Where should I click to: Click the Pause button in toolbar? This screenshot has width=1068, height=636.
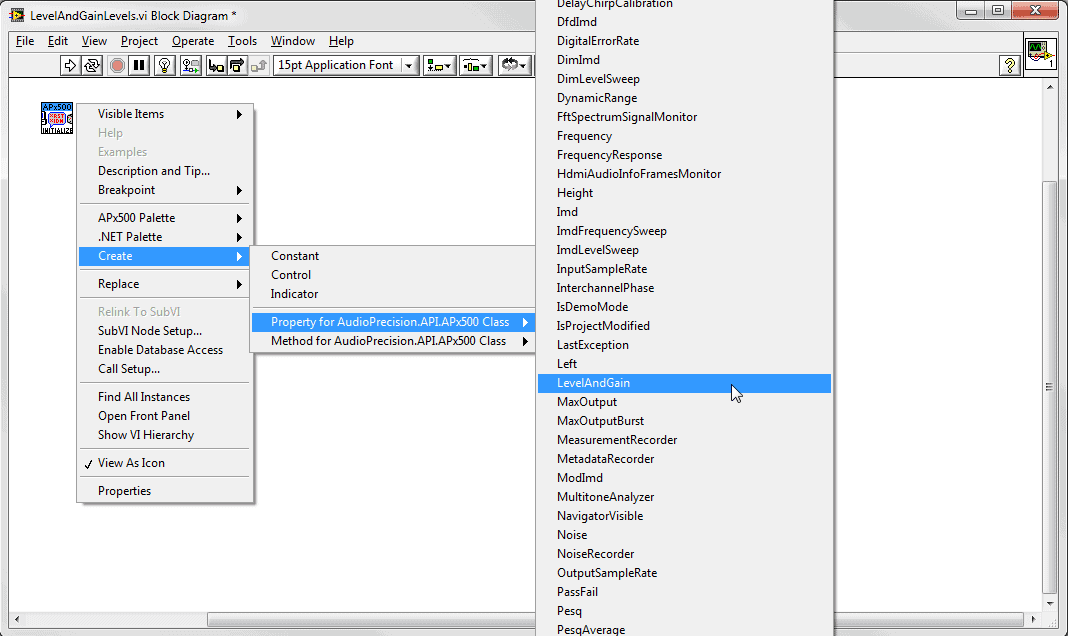coord(139,65)
